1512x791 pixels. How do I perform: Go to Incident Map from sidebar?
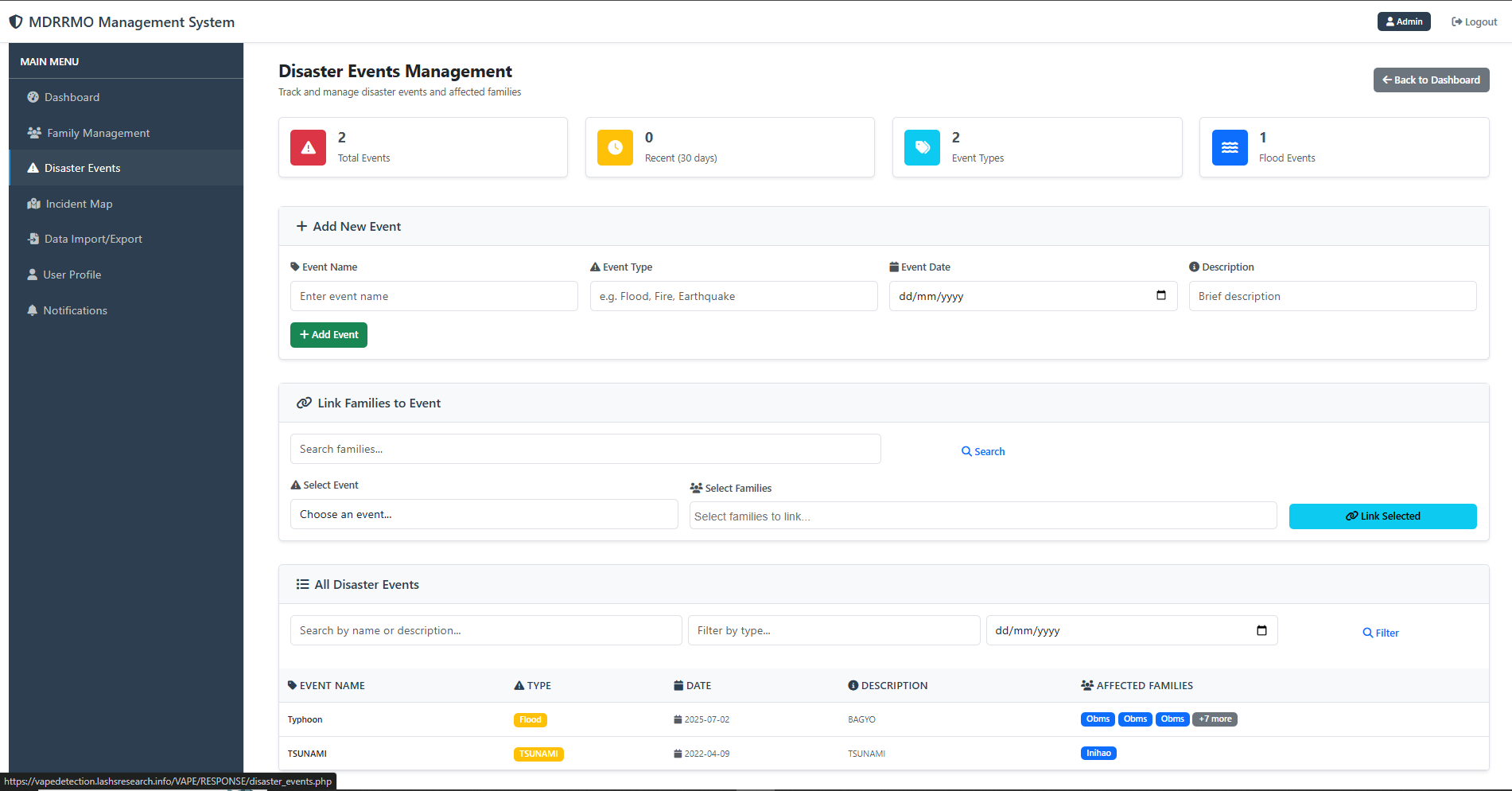(x=79, y=204)
